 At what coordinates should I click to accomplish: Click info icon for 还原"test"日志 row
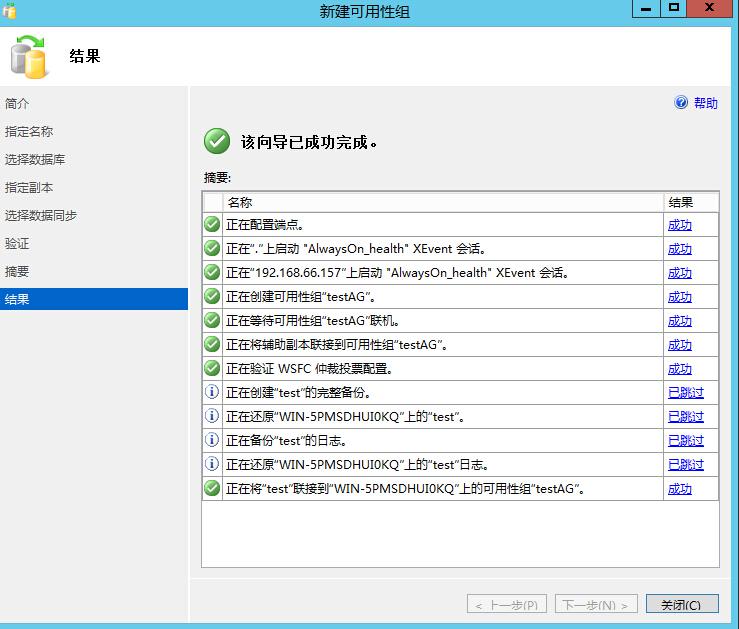click(212, 464)
